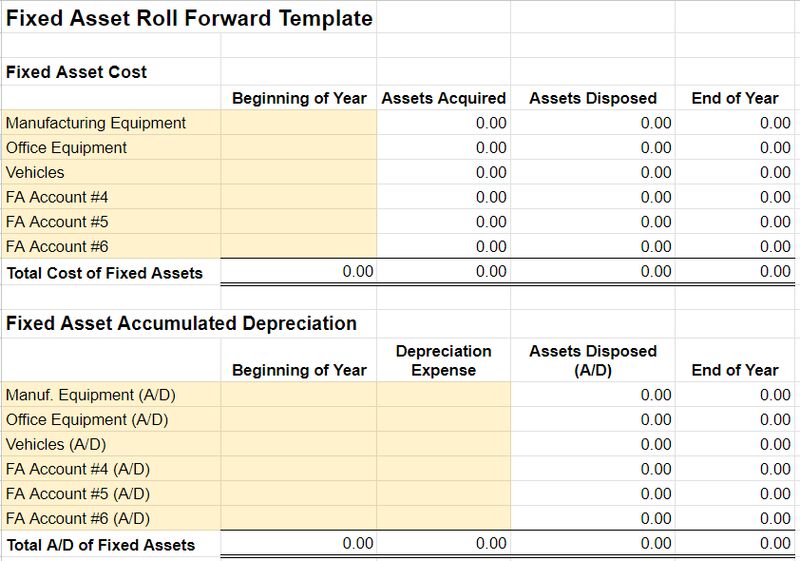
Task: Select the Assets Disposed (A/D) column header
Action: click(593, 361)
